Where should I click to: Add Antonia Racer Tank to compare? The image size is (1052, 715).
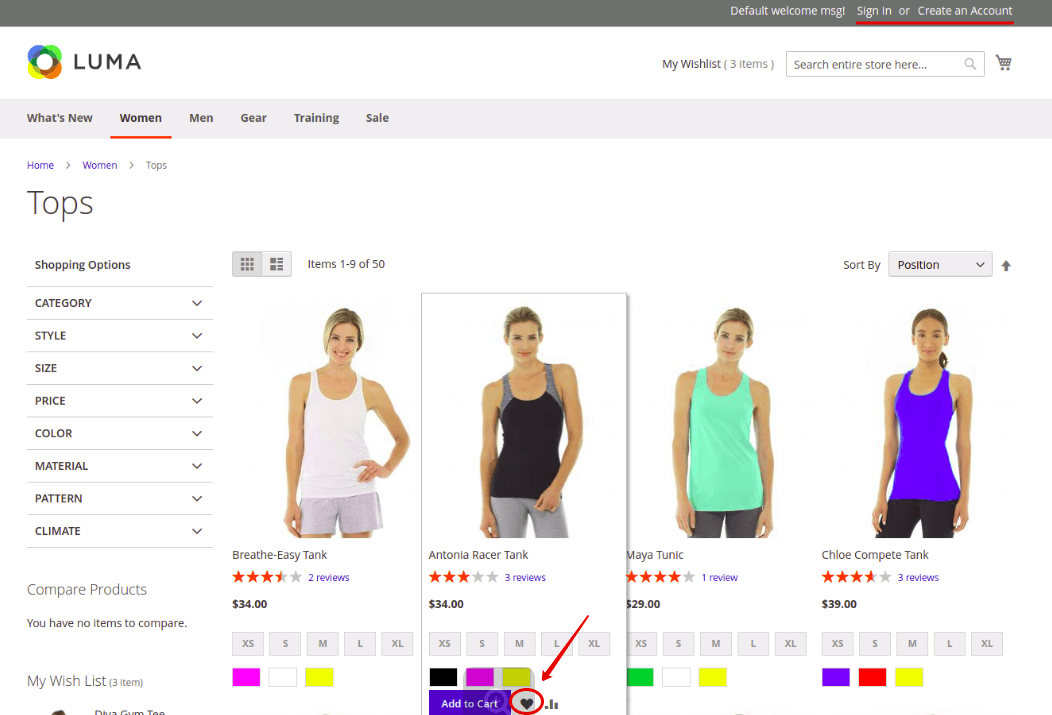(551, 704)
